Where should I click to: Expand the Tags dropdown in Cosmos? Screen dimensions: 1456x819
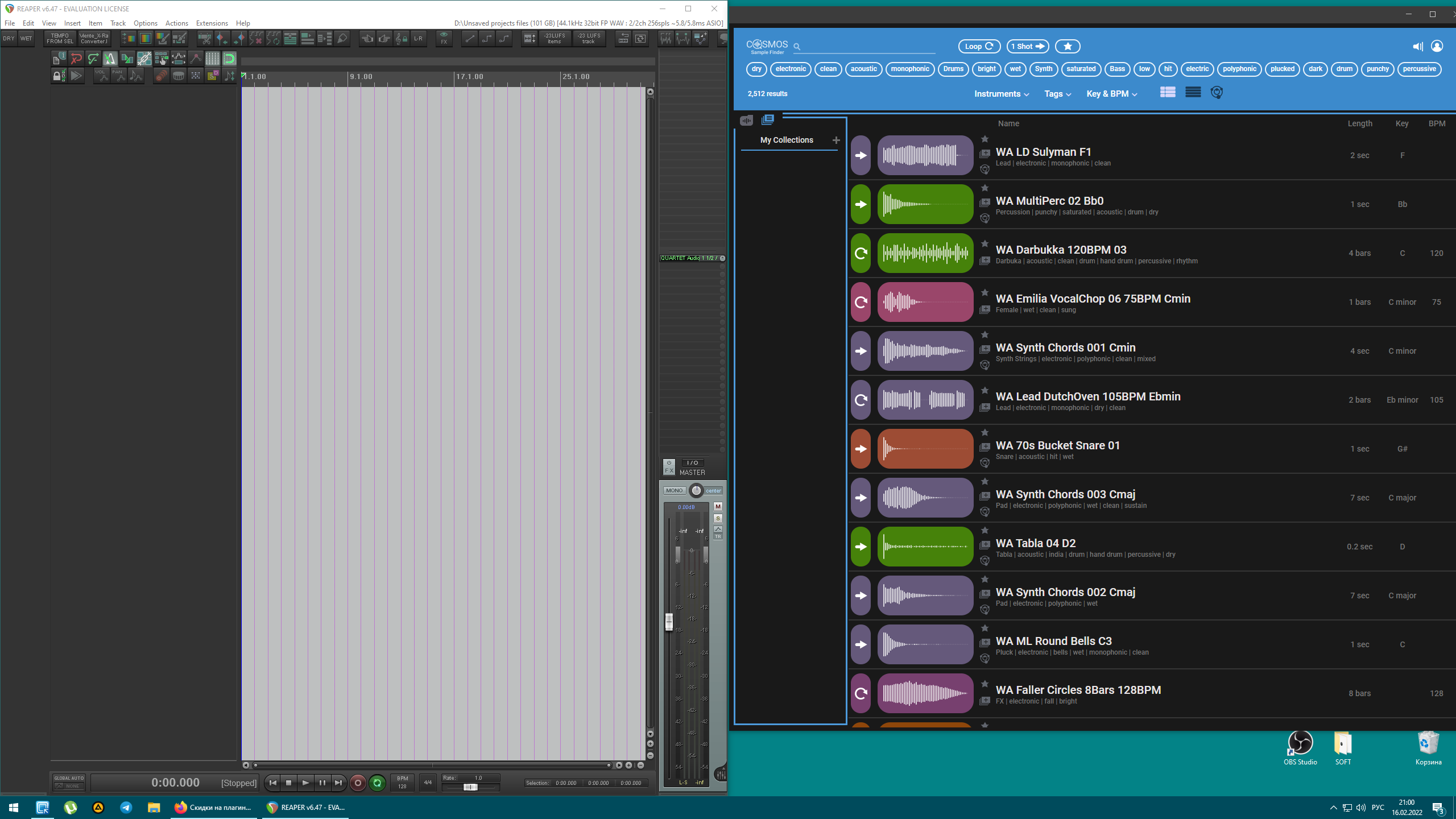pyautogui.click(x=1057, y=94)
